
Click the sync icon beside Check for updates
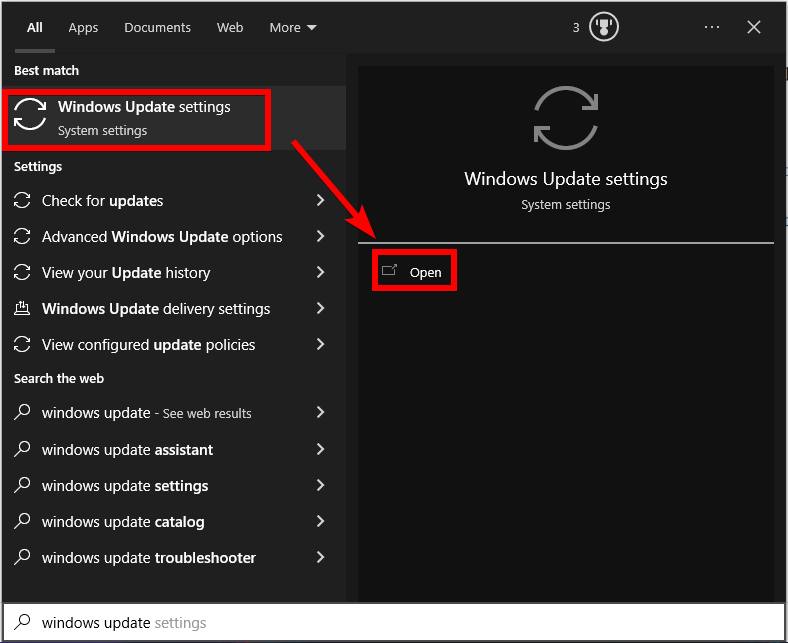[x=22, y=200]
